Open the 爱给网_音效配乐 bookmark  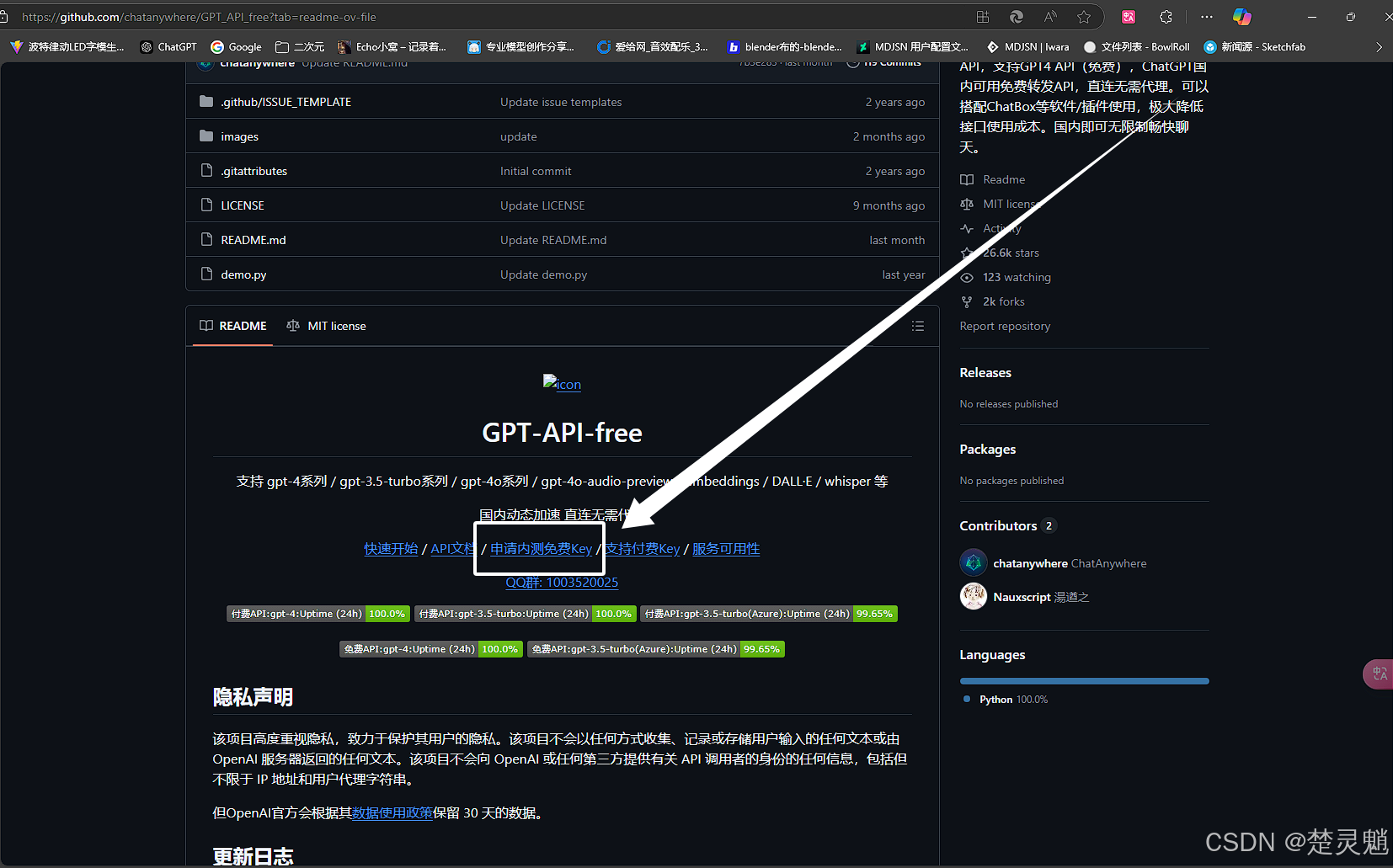(x=653, y=47)
